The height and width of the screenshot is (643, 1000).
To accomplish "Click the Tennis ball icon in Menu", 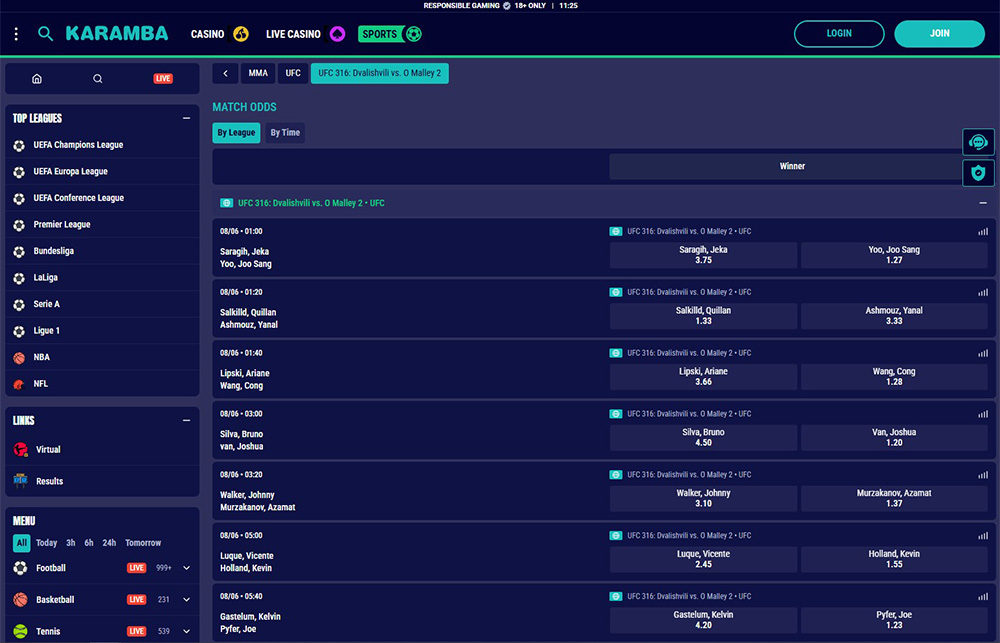I will coord(20,632).
